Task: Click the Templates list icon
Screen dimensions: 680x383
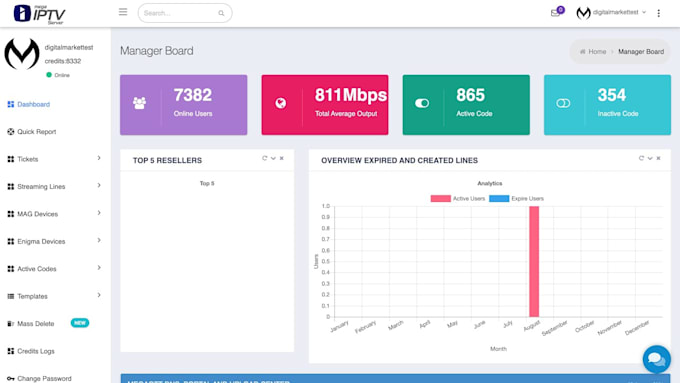Action: tap(10, 296)
